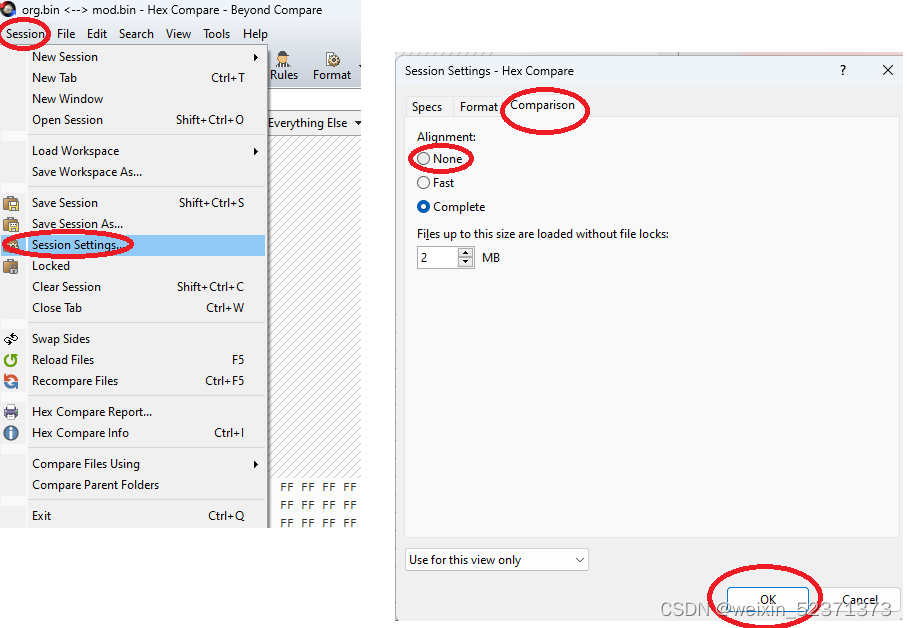This screenshot has width=907, height=628.
Task: Choose Session Settings from the menu
Action: pyautogui.click(x=133, y=245)
